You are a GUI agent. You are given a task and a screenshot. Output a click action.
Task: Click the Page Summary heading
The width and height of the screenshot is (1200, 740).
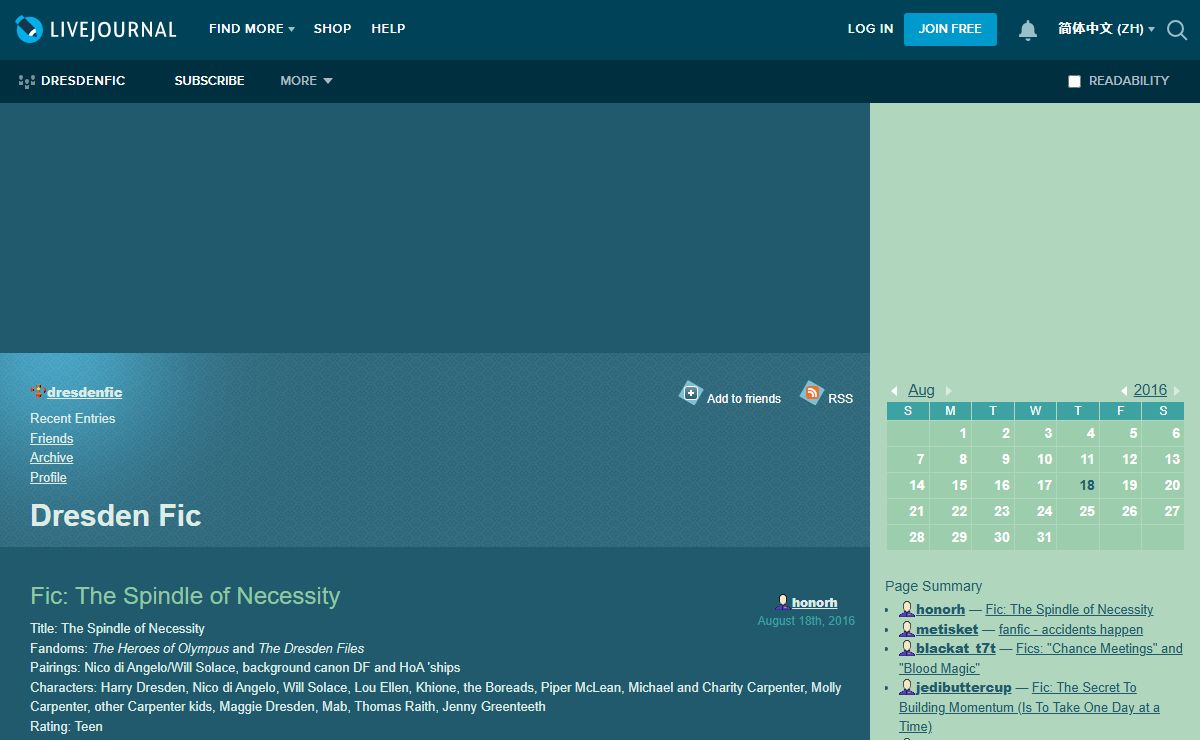933,586
